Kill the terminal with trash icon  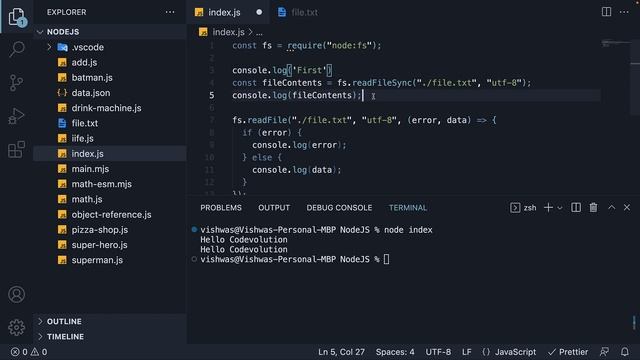pos(593,208)
